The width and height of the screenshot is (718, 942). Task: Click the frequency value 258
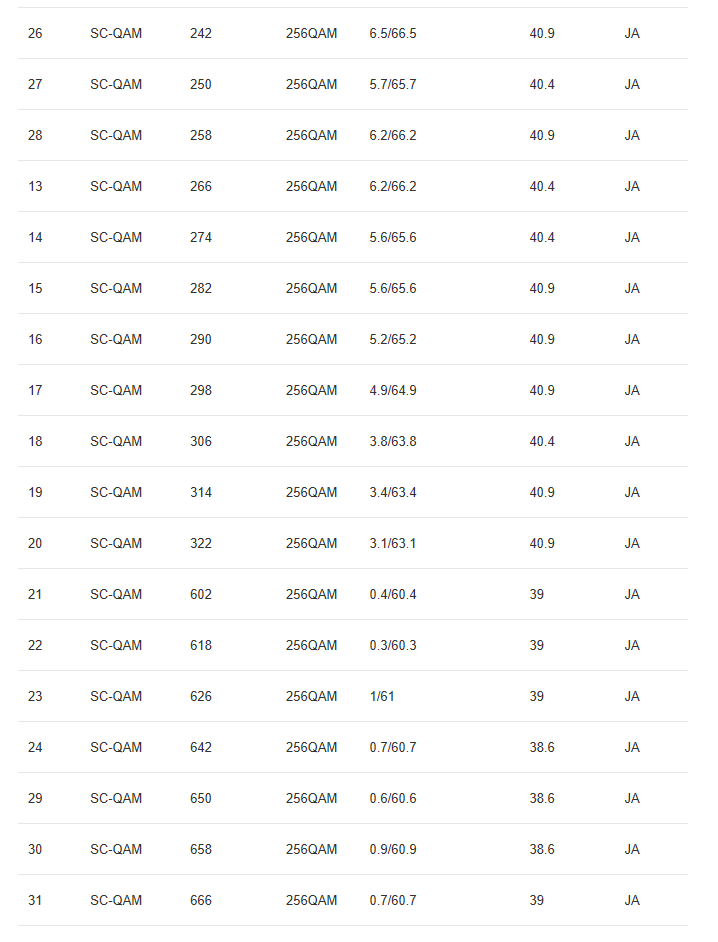[201, 135]
